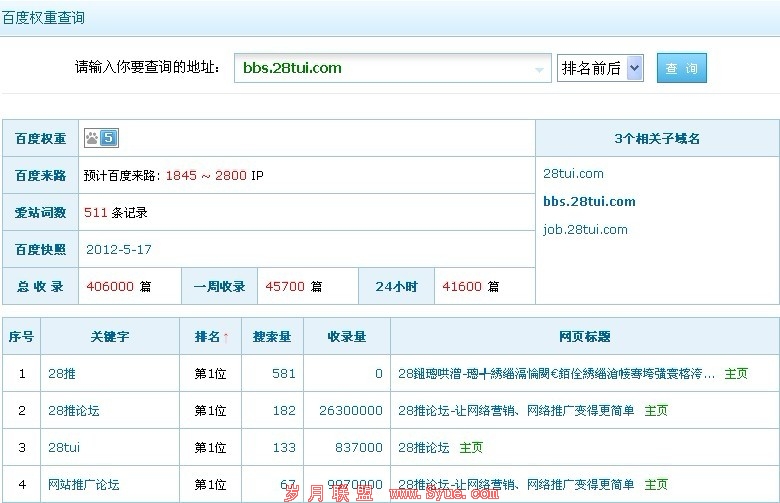Screen dimensions: 780x503
Task: Click 主页 link in the 网站推广论坛 row
Action: [x=656, y=484]
